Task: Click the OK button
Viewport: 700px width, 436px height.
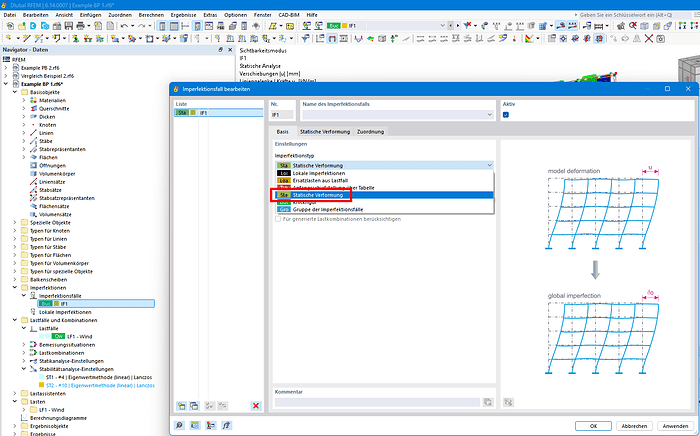Action: point(593,426)
